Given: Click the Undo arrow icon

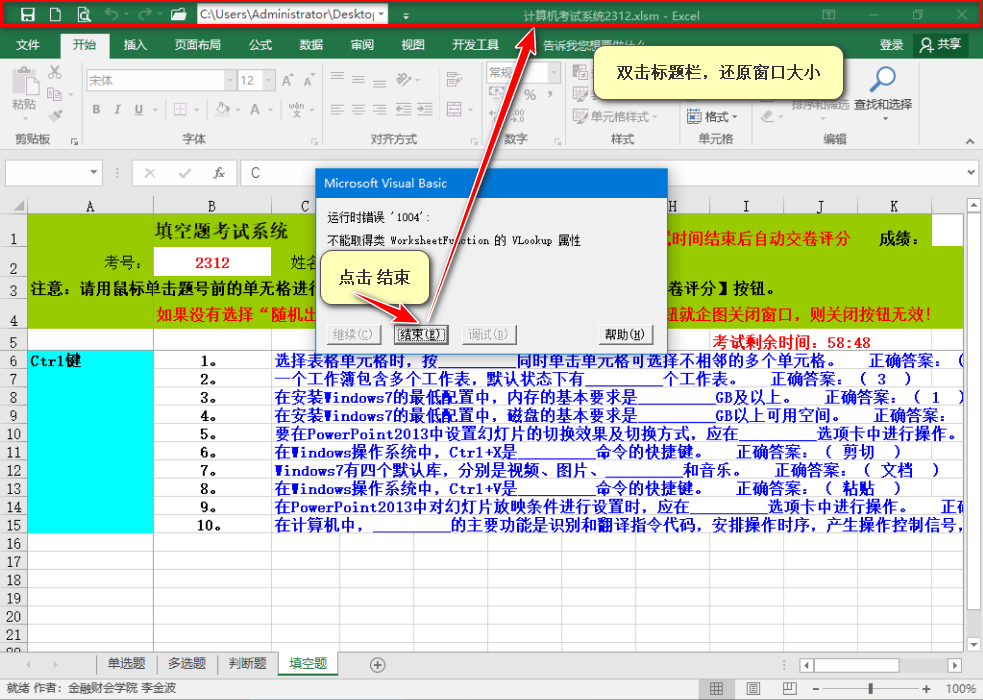Looking at the screenshot, I should pyautogui.click(x=111, y=14).
